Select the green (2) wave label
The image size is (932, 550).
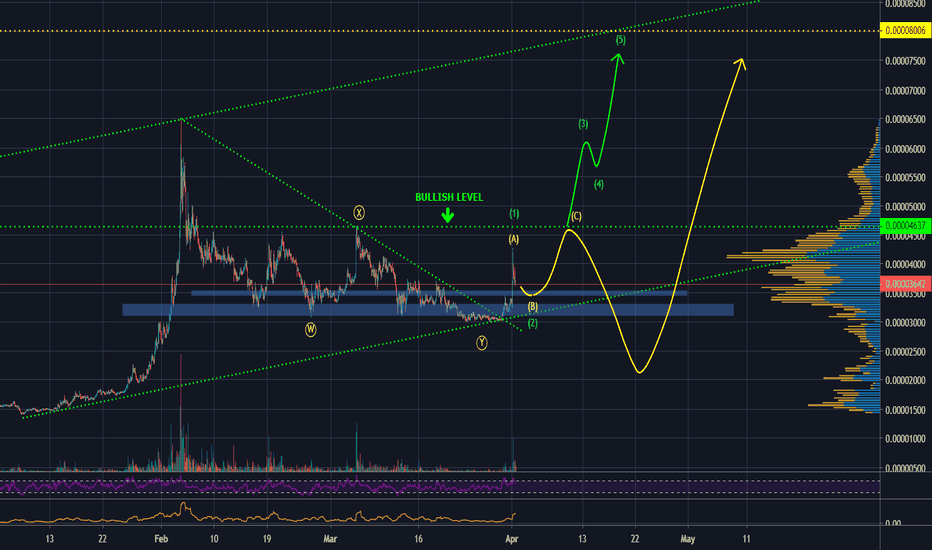coord(533,323)
